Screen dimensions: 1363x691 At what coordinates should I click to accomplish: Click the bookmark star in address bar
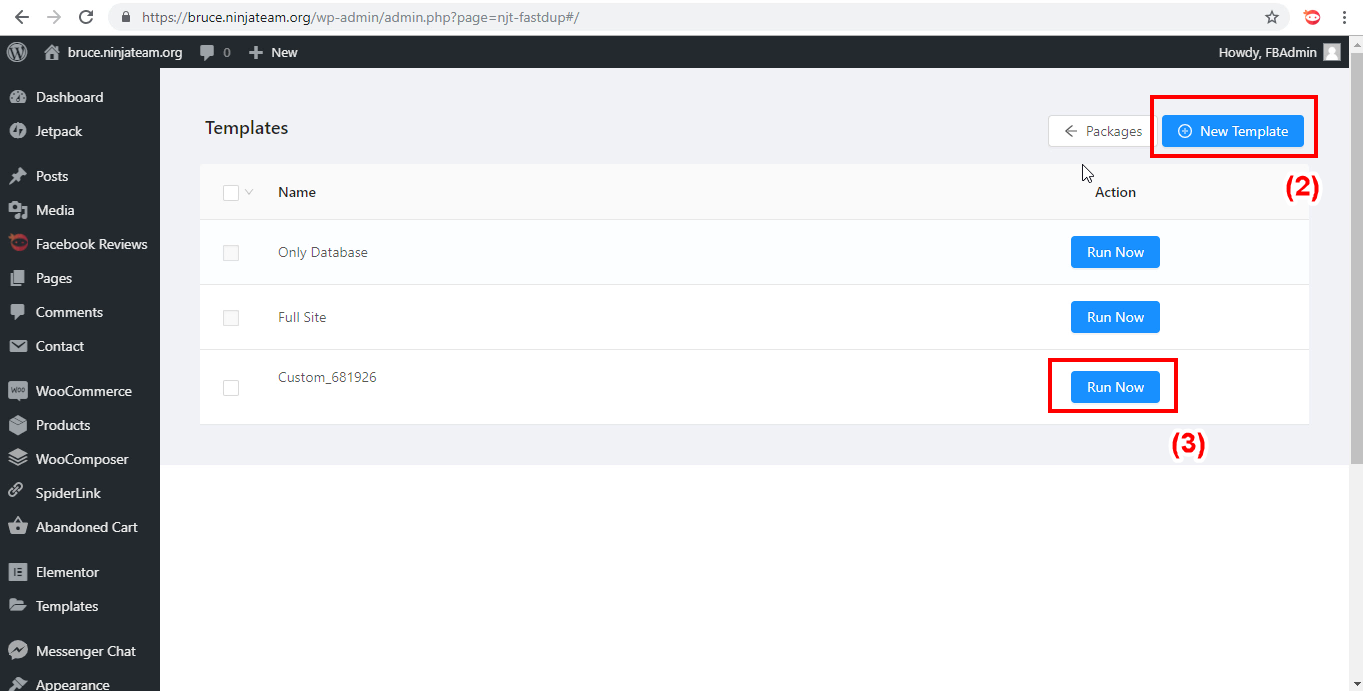1271,17
